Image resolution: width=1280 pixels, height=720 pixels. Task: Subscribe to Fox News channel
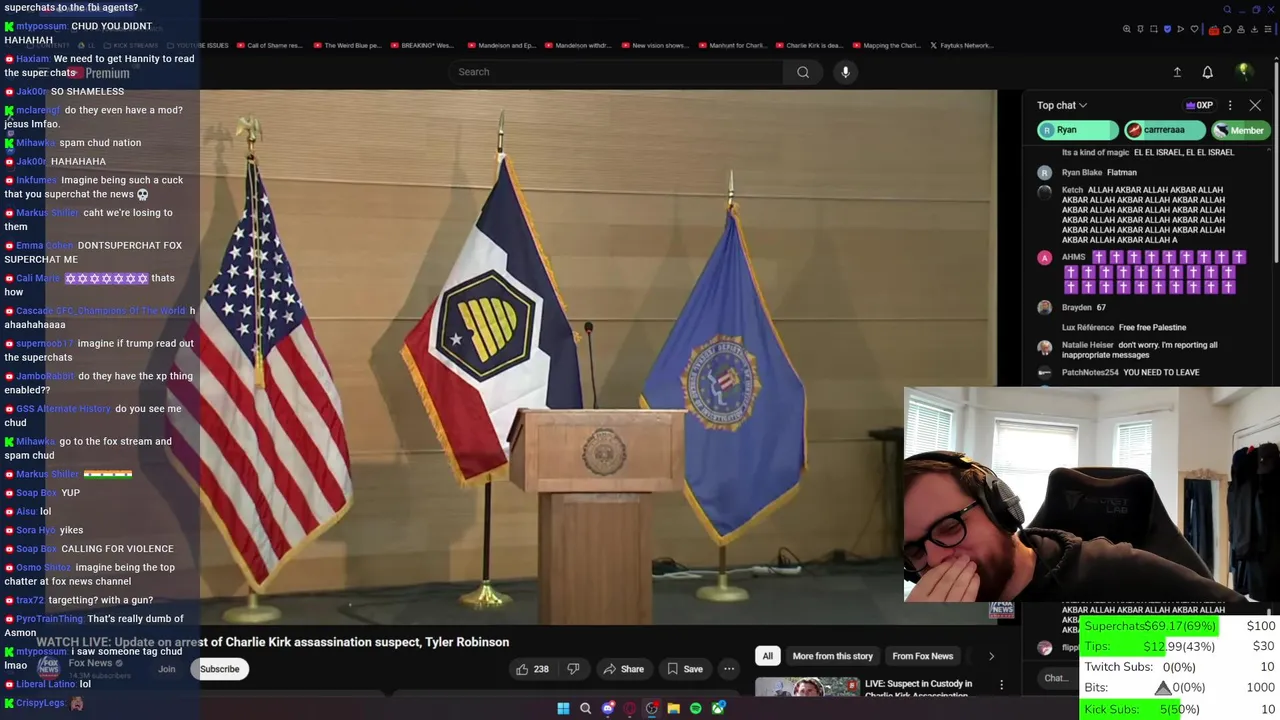tap(219, 669)
